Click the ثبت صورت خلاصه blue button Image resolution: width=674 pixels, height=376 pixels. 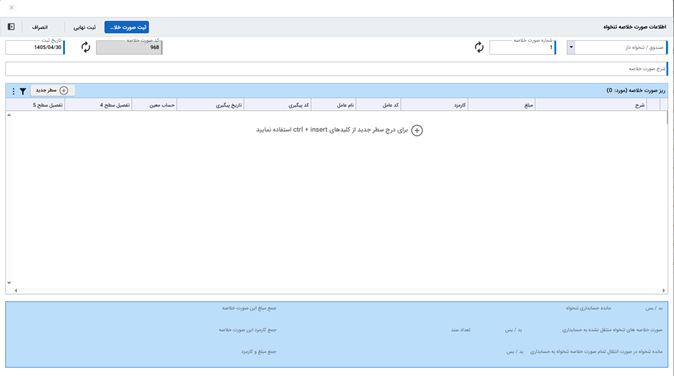pos(127,27)
